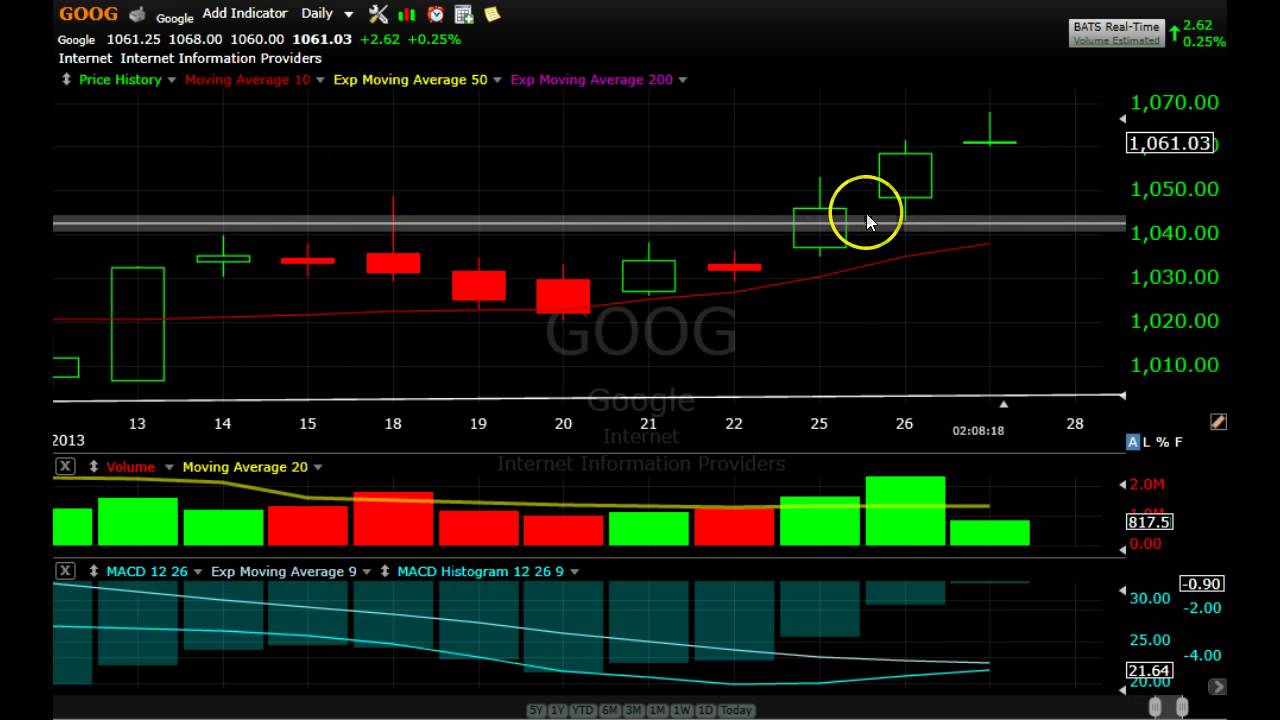This screenshot has width=1280, height=720.
Task: Click the gray printer-like icon beside GOOG
Action: point(138,14)
